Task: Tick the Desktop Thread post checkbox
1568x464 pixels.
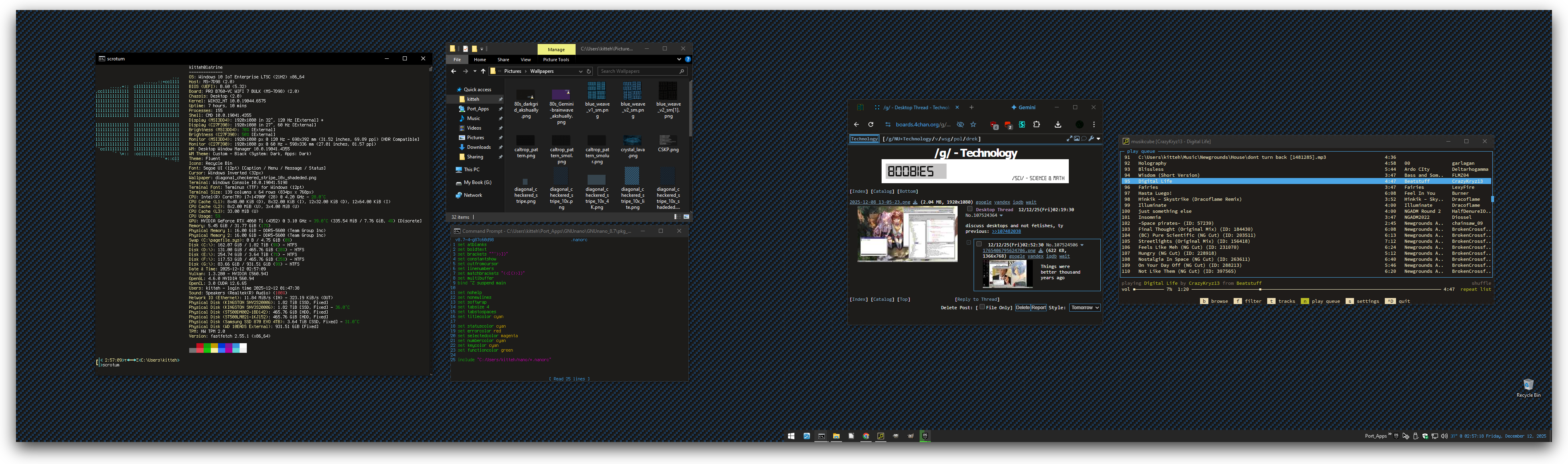Action: pyautogui.click(x=970, y=209)
